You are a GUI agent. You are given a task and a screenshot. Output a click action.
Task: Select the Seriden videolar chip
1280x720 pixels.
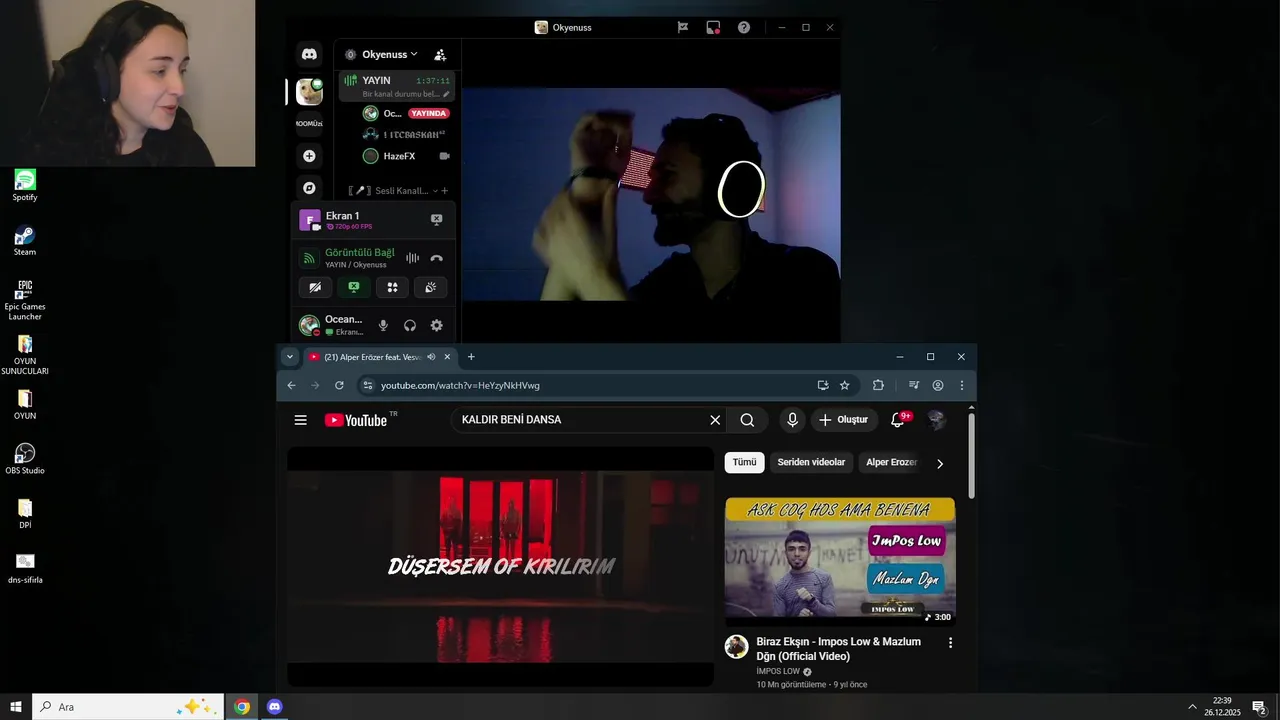tap(811, 462)
